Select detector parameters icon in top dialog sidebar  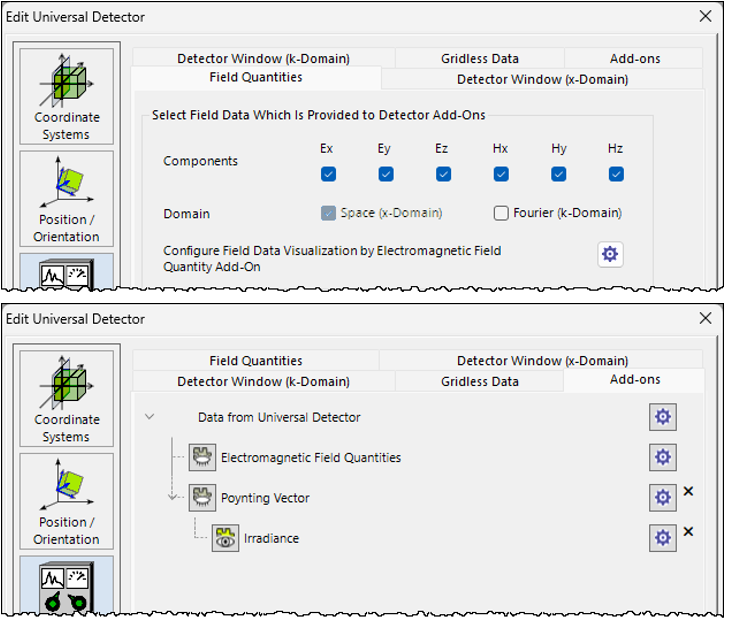[66, 272]
